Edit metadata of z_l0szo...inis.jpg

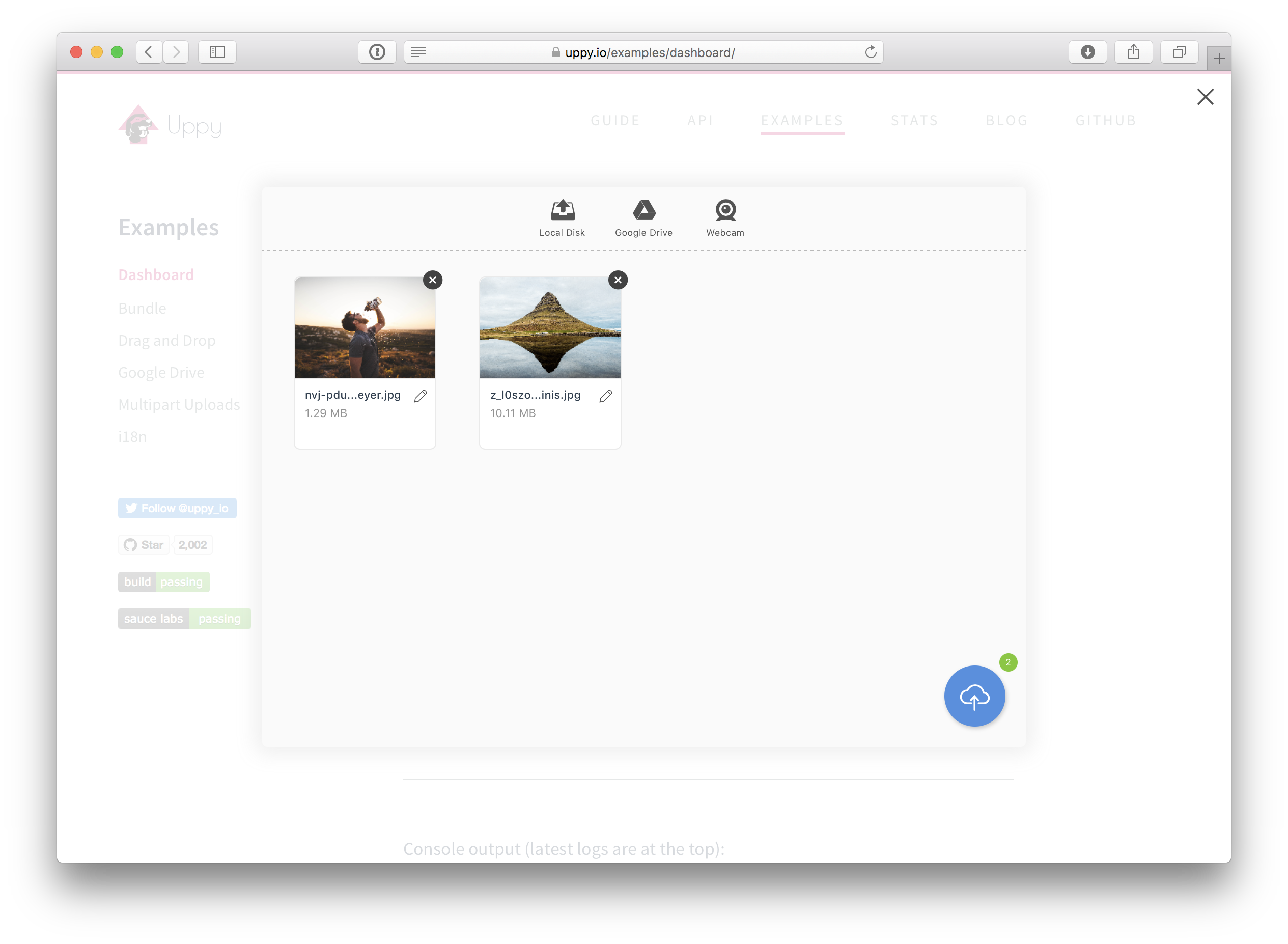tap(605, 396)
